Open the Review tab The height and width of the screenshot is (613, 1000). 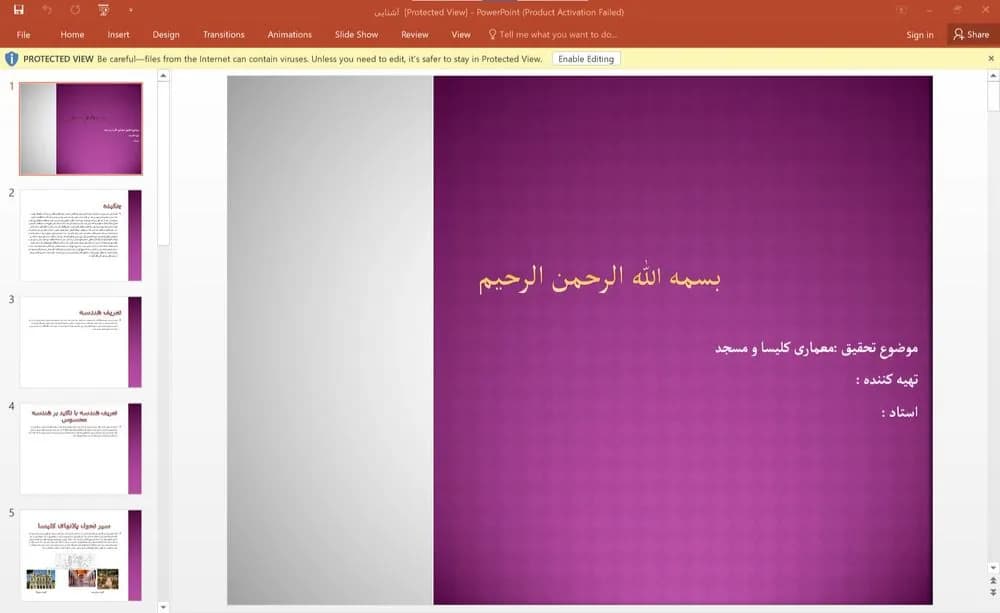click(x=415, y=34)
